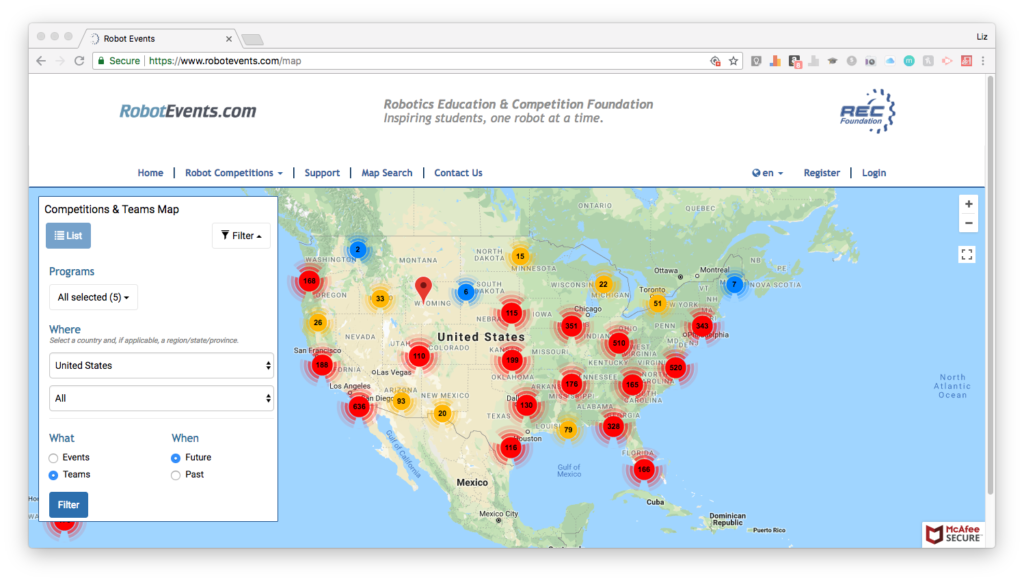Go to the Map Search page

(x=387, y=172)
